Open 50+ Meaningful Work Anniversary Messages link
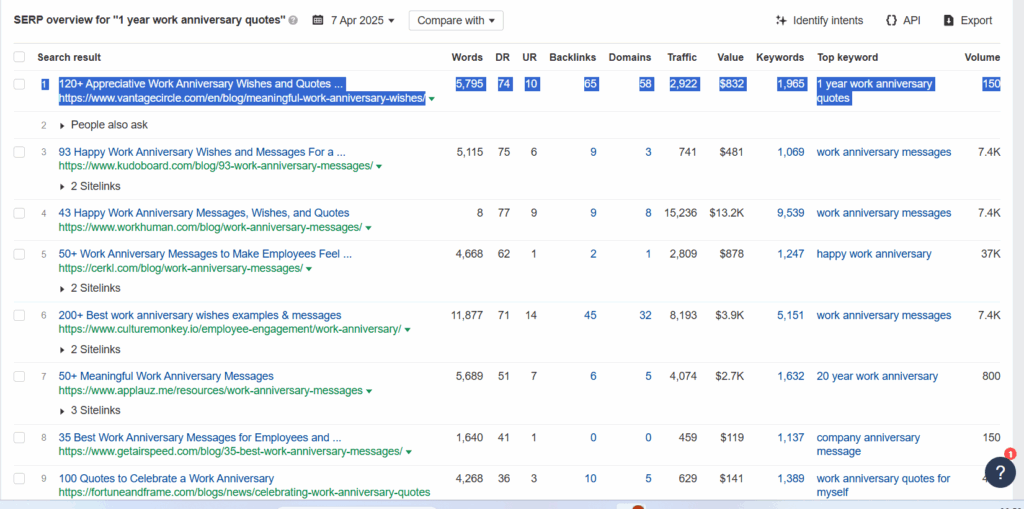This screenshot has width=1024, height=509. 166,376
